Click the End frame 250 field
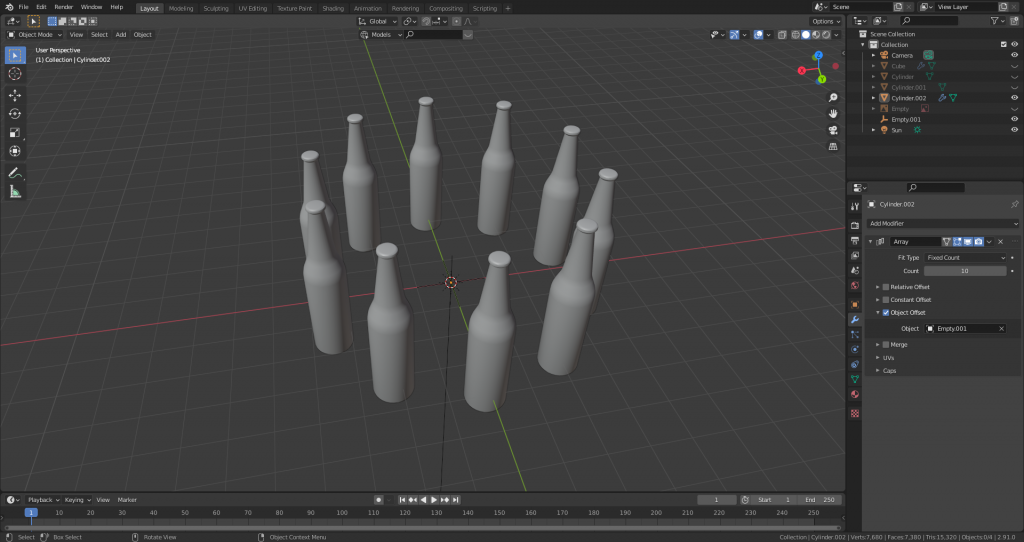1024x542 pixels. [x=819, y=500]
